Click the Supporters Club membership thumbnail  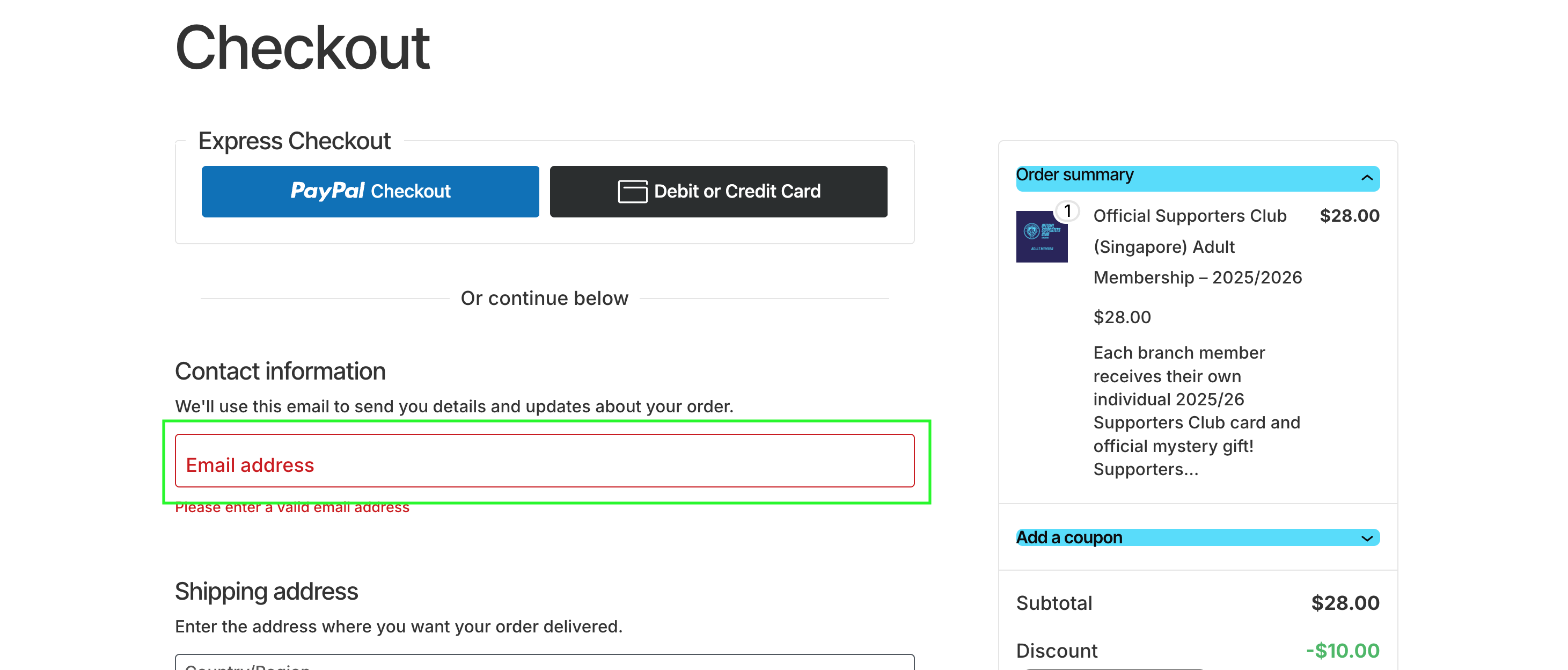point(1042,237)
